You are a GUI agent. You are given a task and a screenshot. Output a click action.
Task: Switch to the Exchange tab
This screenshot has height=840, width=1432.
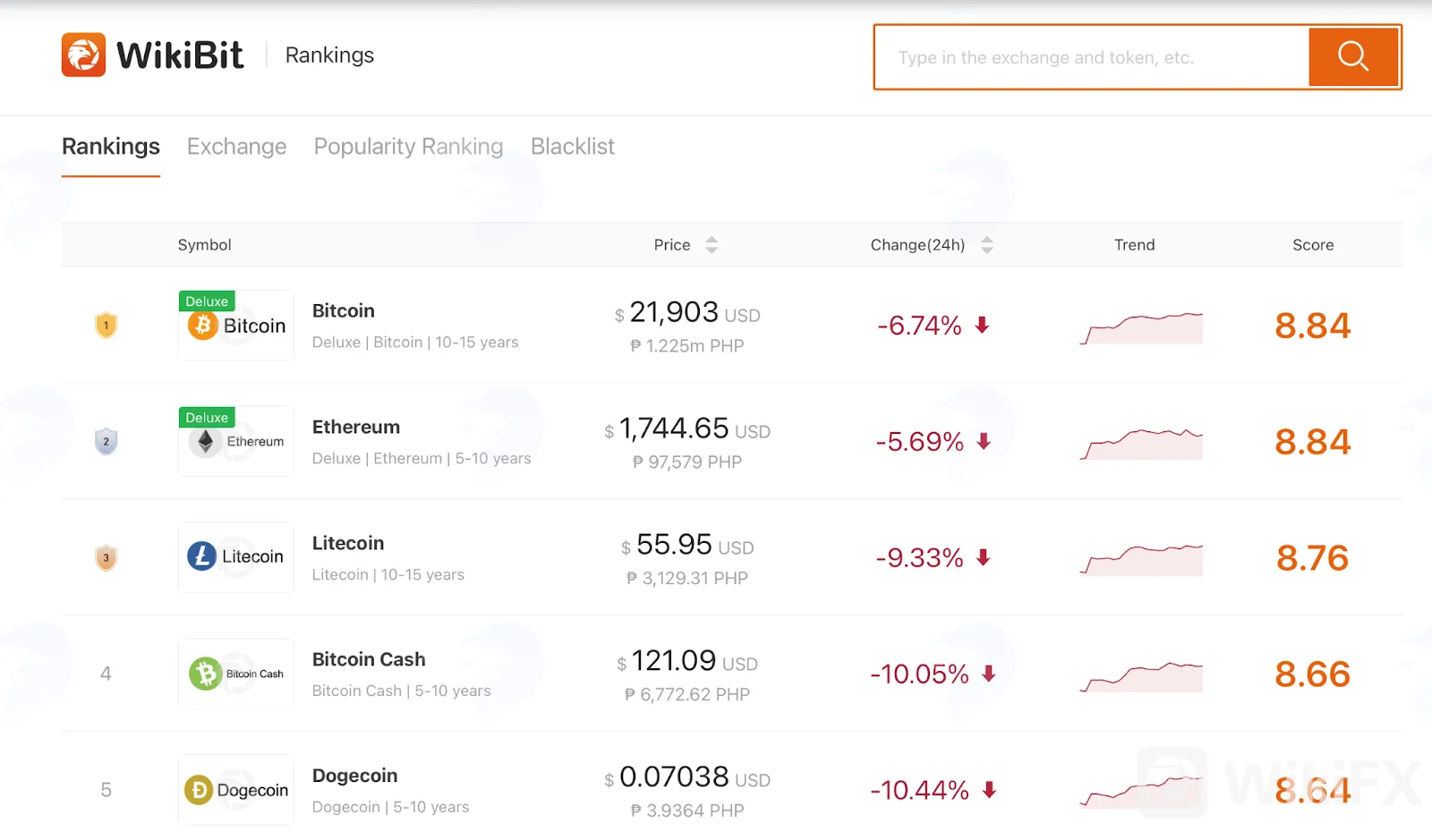[236, 147]
